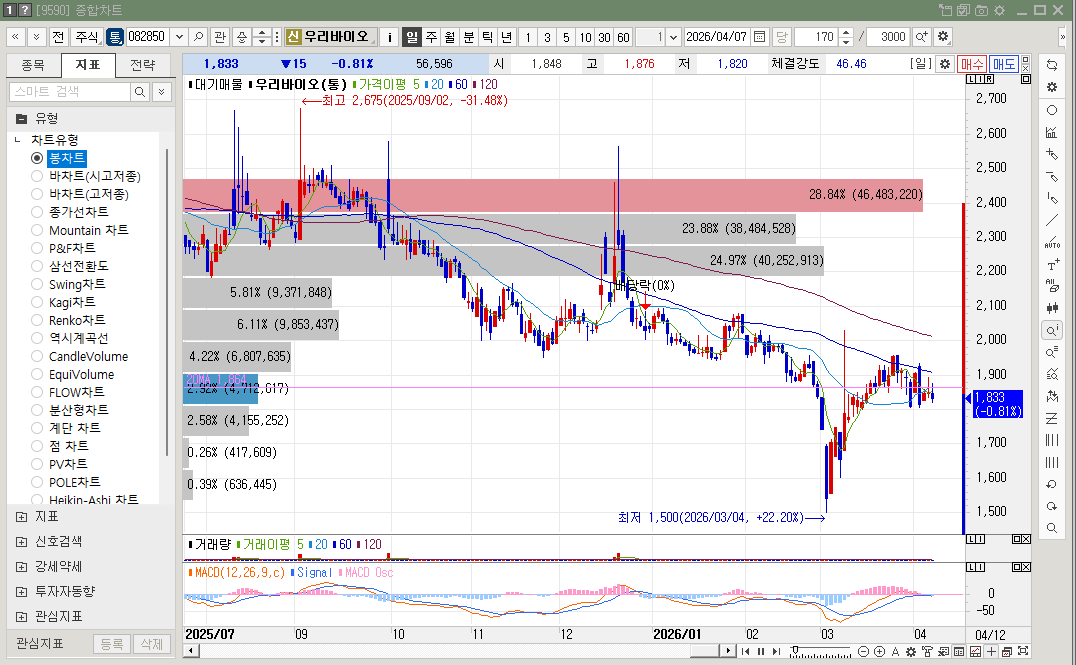Click the 60 minute interval button
This screenshot has width=1076, height=665.
tap(623, 36)
